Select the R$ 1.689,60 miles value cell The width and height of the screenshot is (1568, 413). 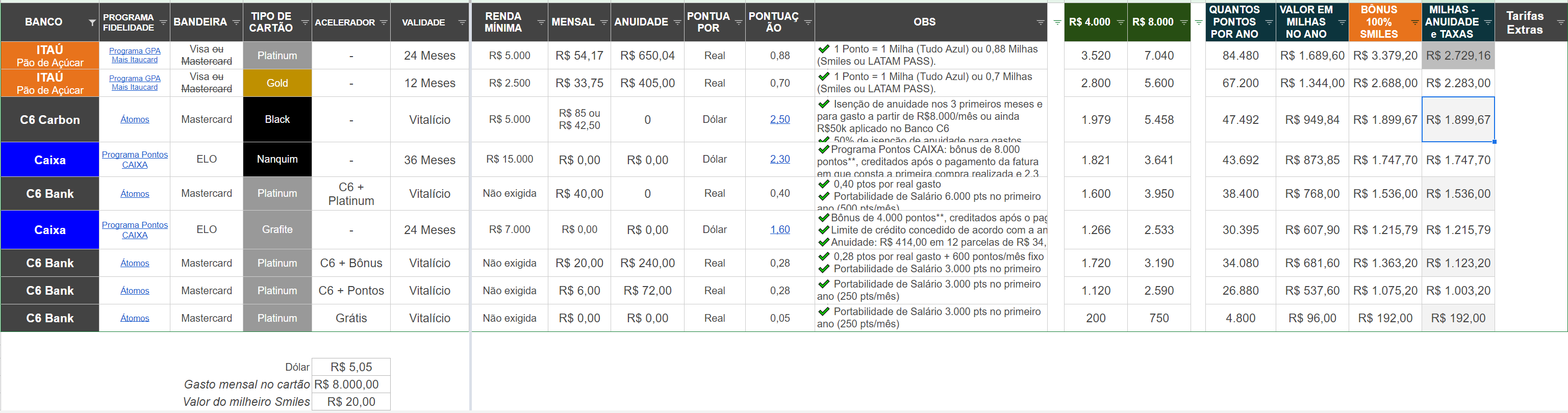[x=1312, y=56]
